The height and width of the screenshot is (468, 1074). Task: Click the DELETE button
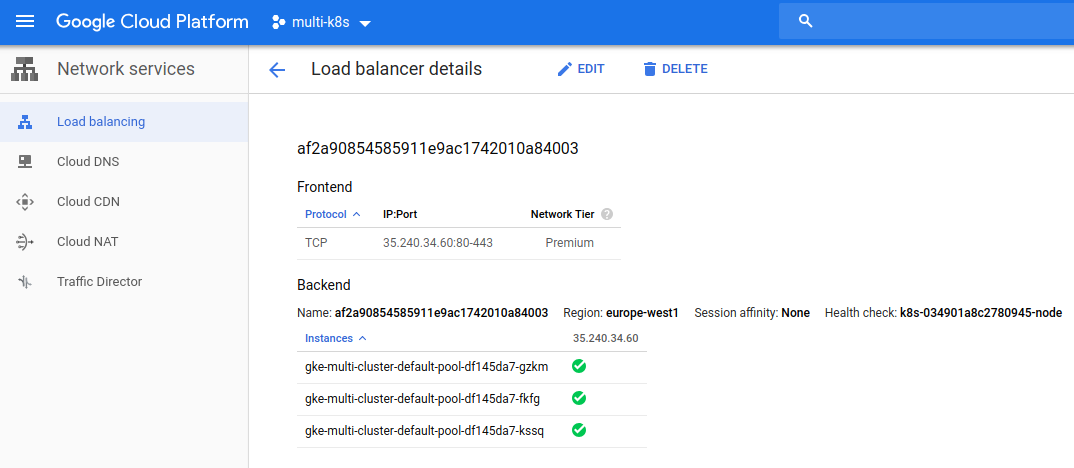click(x=675, y=69)
